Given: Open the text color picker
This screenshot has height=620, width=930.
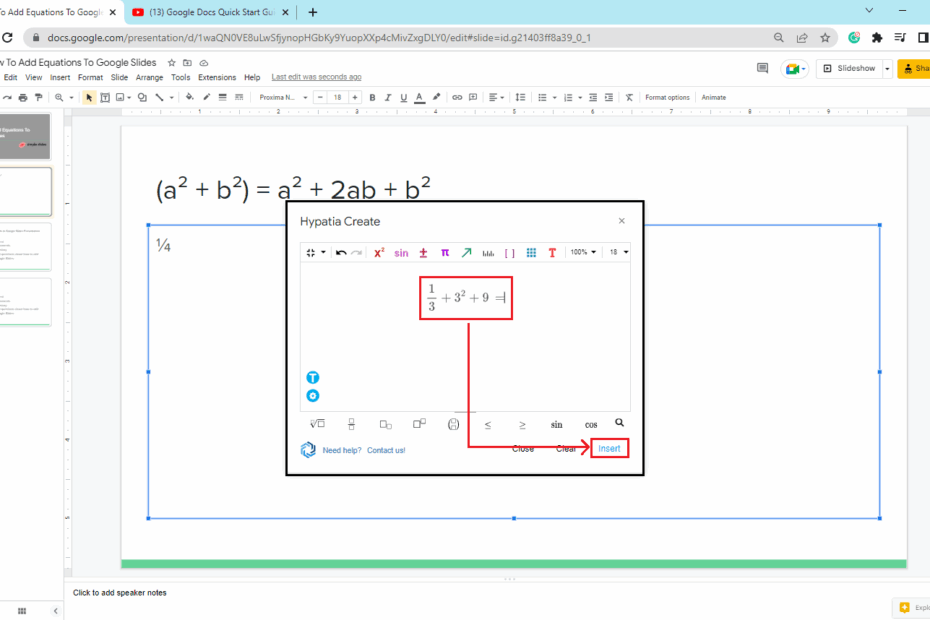Looking at the screenshot, I should pyautogui.click(x=419, y=97).
